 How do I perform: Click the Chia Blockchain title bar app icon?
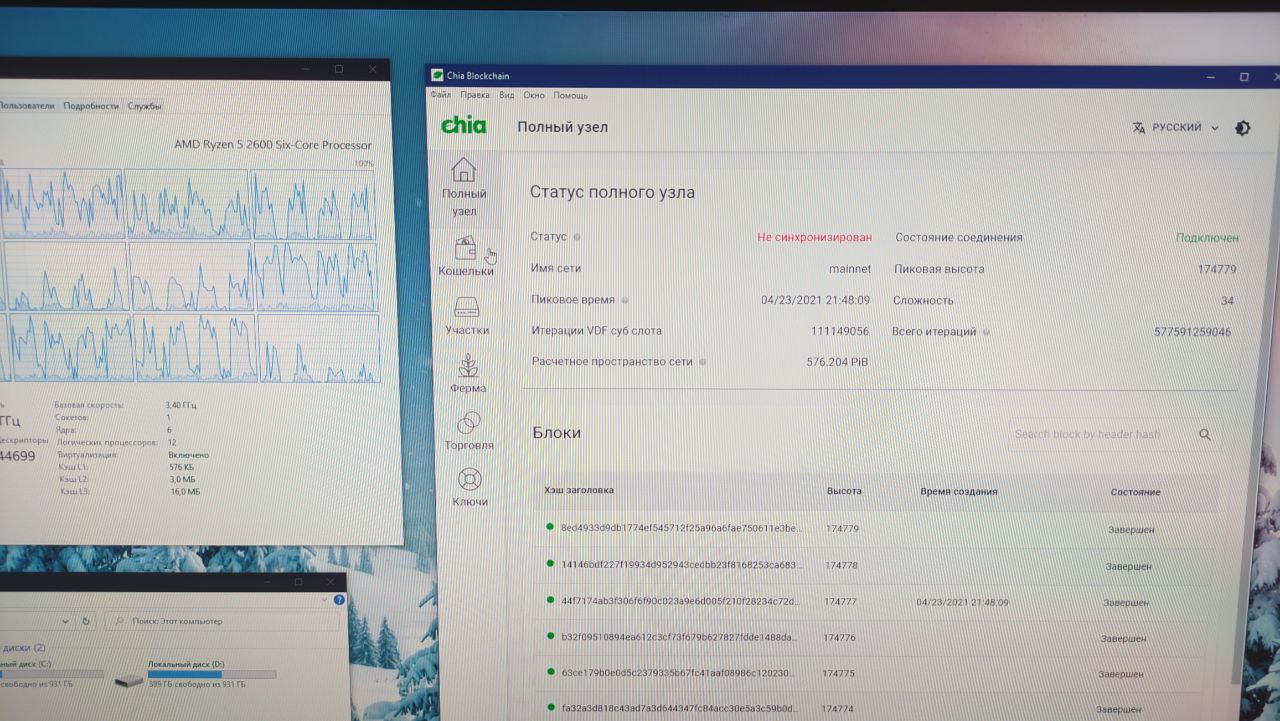437,76
